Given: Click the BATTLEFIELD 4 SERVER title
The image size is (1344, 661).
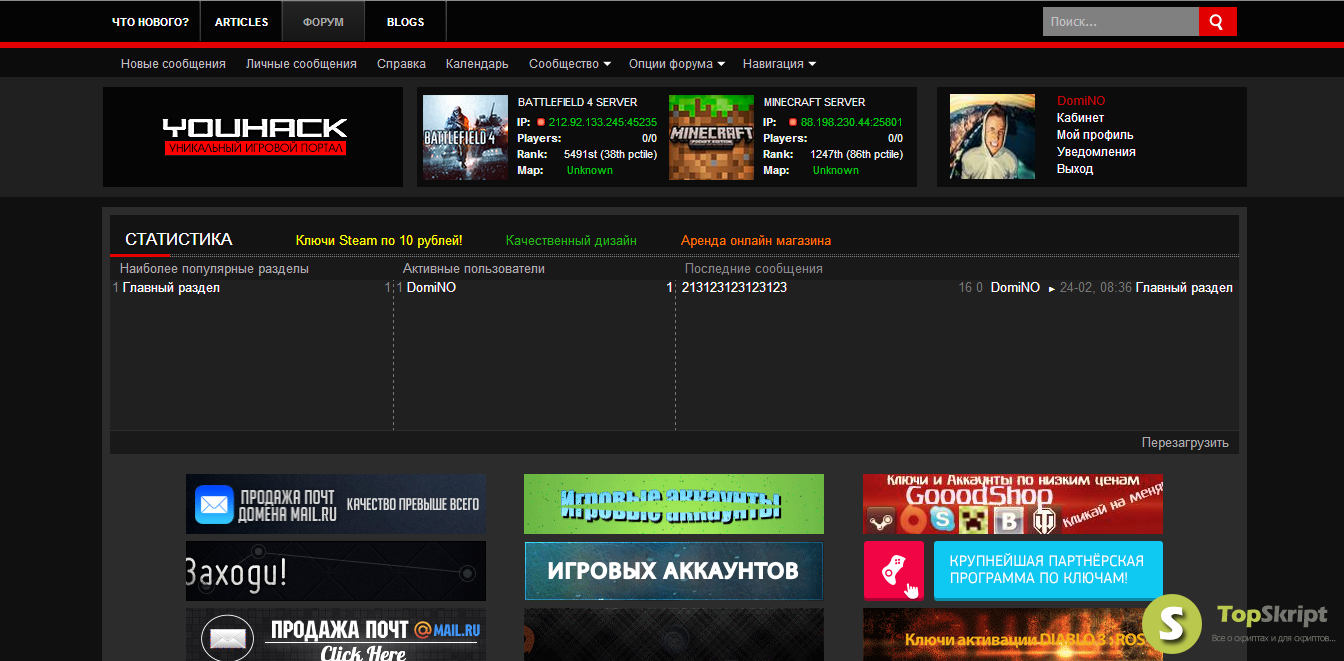Looking at the screenshot, I should (x=577, y=102).
